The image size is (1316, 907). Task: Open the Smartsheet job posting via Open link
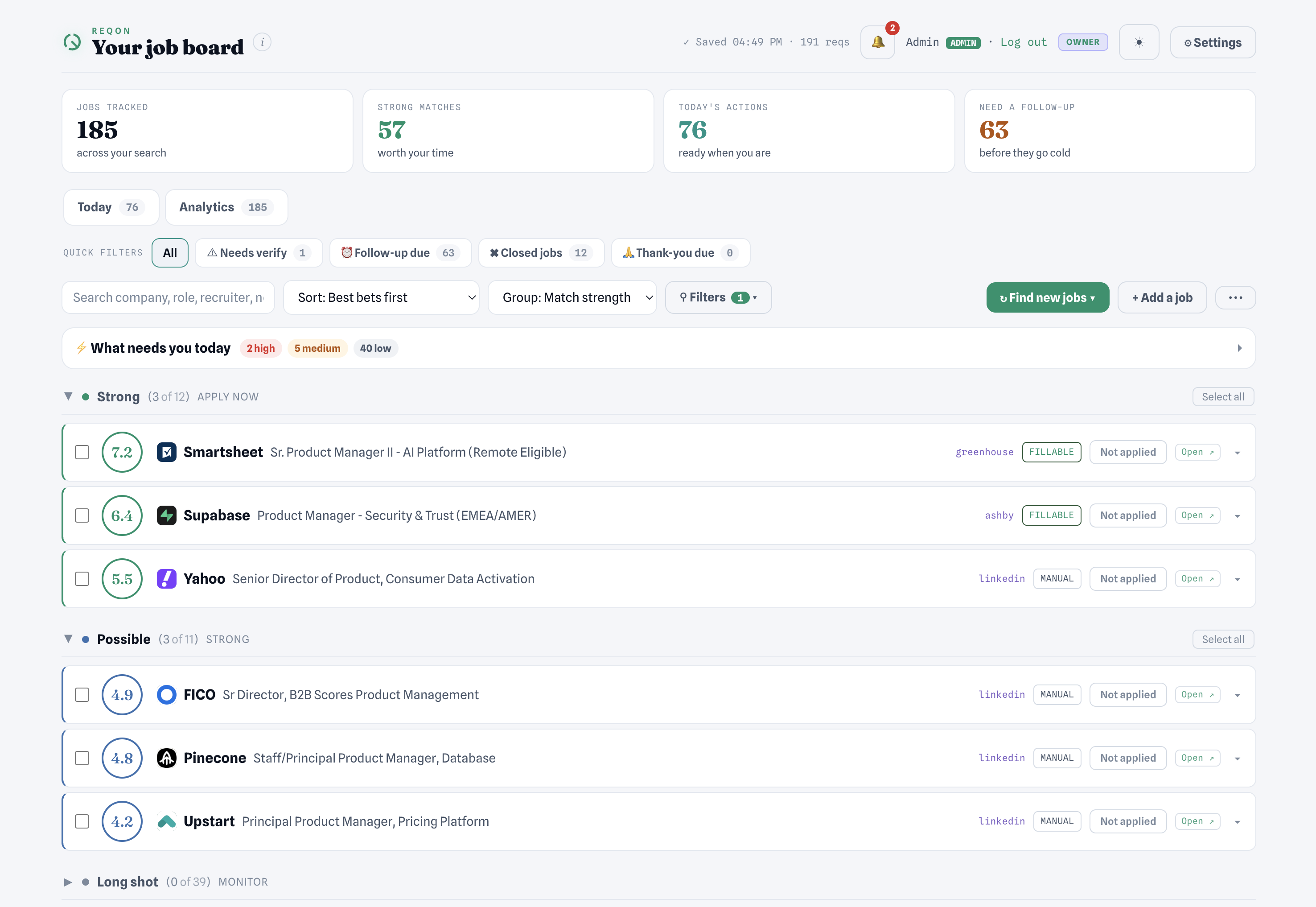click(1197, 452)
